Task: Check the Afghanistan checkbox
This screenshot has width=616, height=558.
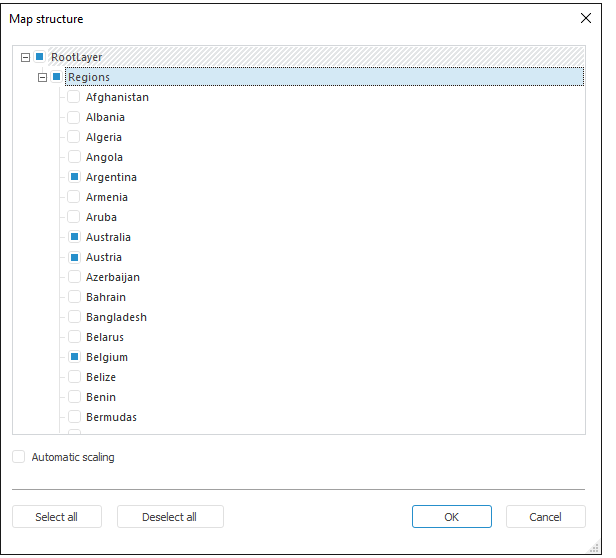Action: coord(74,97)
